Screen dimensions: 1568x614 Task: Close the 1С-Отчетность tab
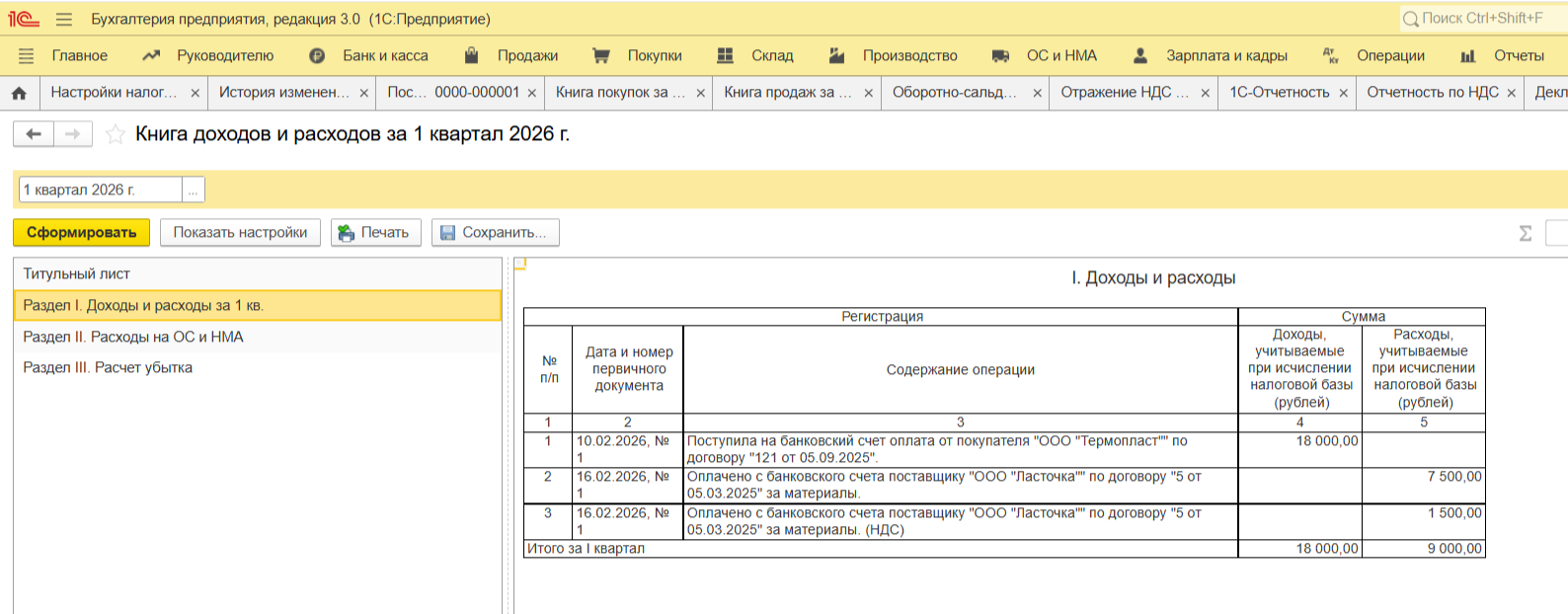tap(1343, 93)
